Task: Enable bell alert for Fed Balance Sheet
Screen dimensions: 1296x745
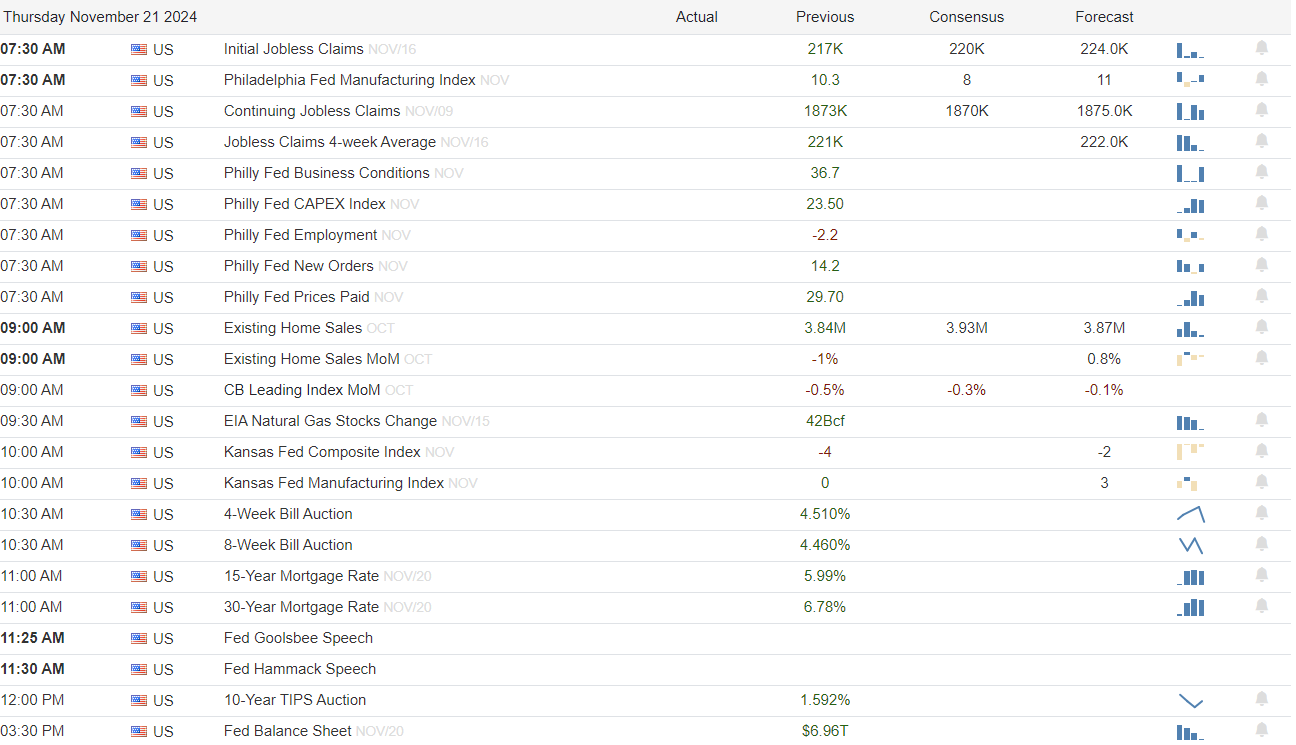Action: (x=1262, y=730)
